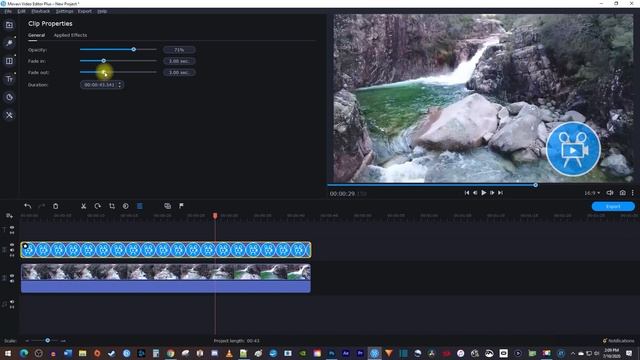This screenshot has height=360, width=640.
Task: Open the Transitions panel in sidebar
Action: [x=9, y=61]
